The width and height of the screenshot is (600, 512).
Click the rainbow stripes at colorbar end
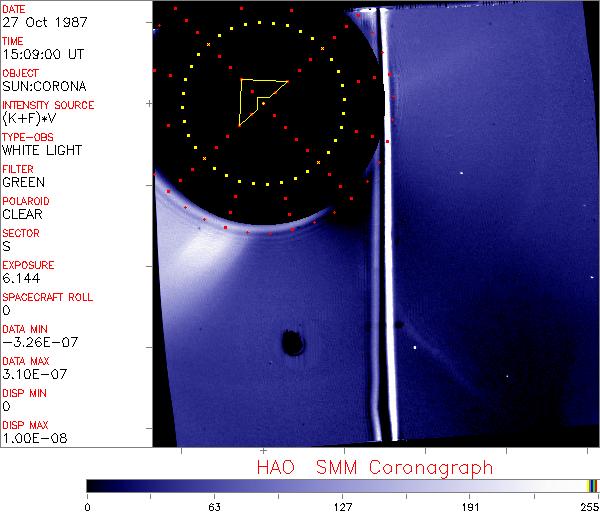click(x=592, y=486)
